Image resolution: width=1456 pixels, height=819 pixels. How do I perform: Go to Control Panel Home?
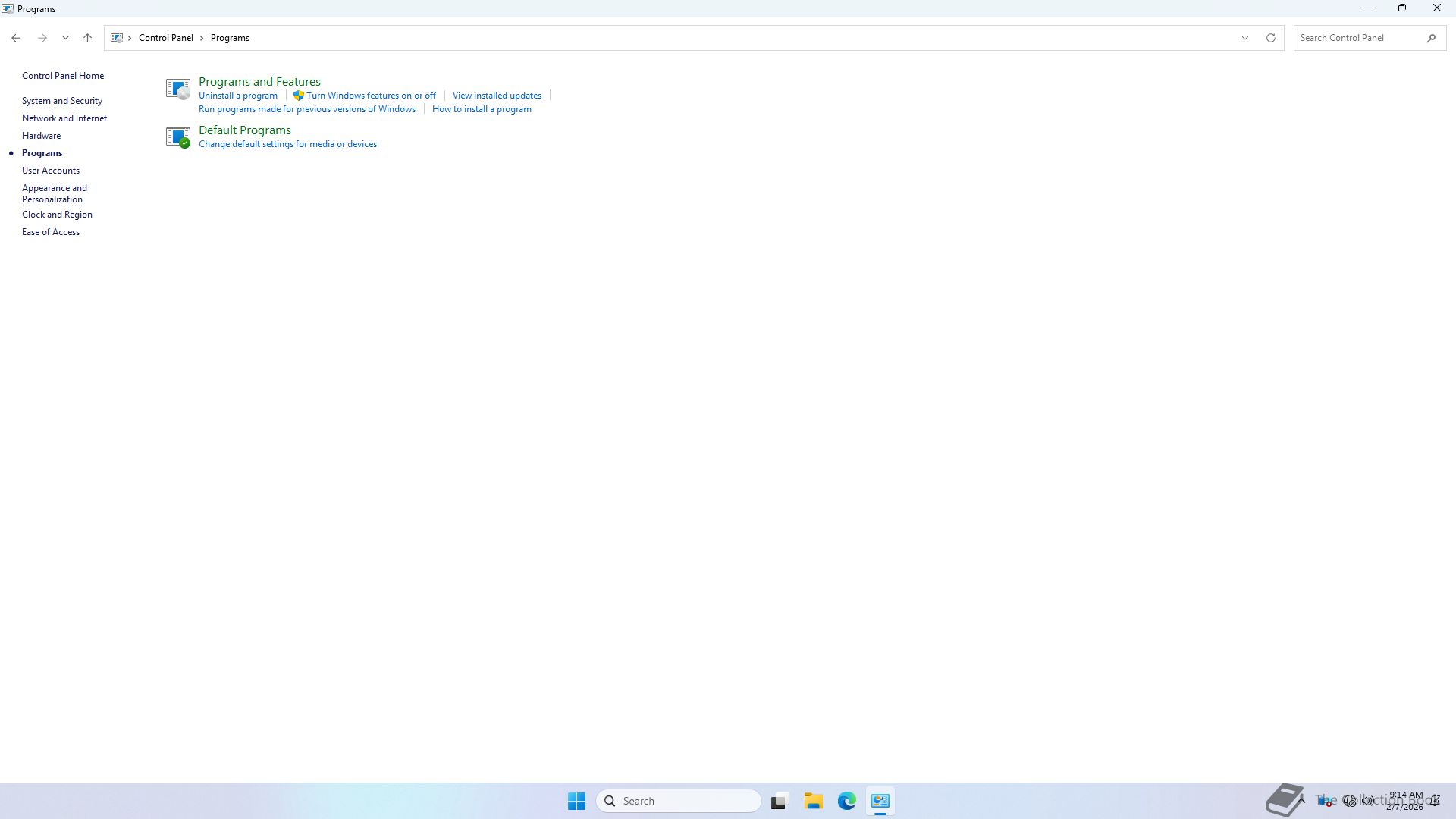tap(63, 76)
